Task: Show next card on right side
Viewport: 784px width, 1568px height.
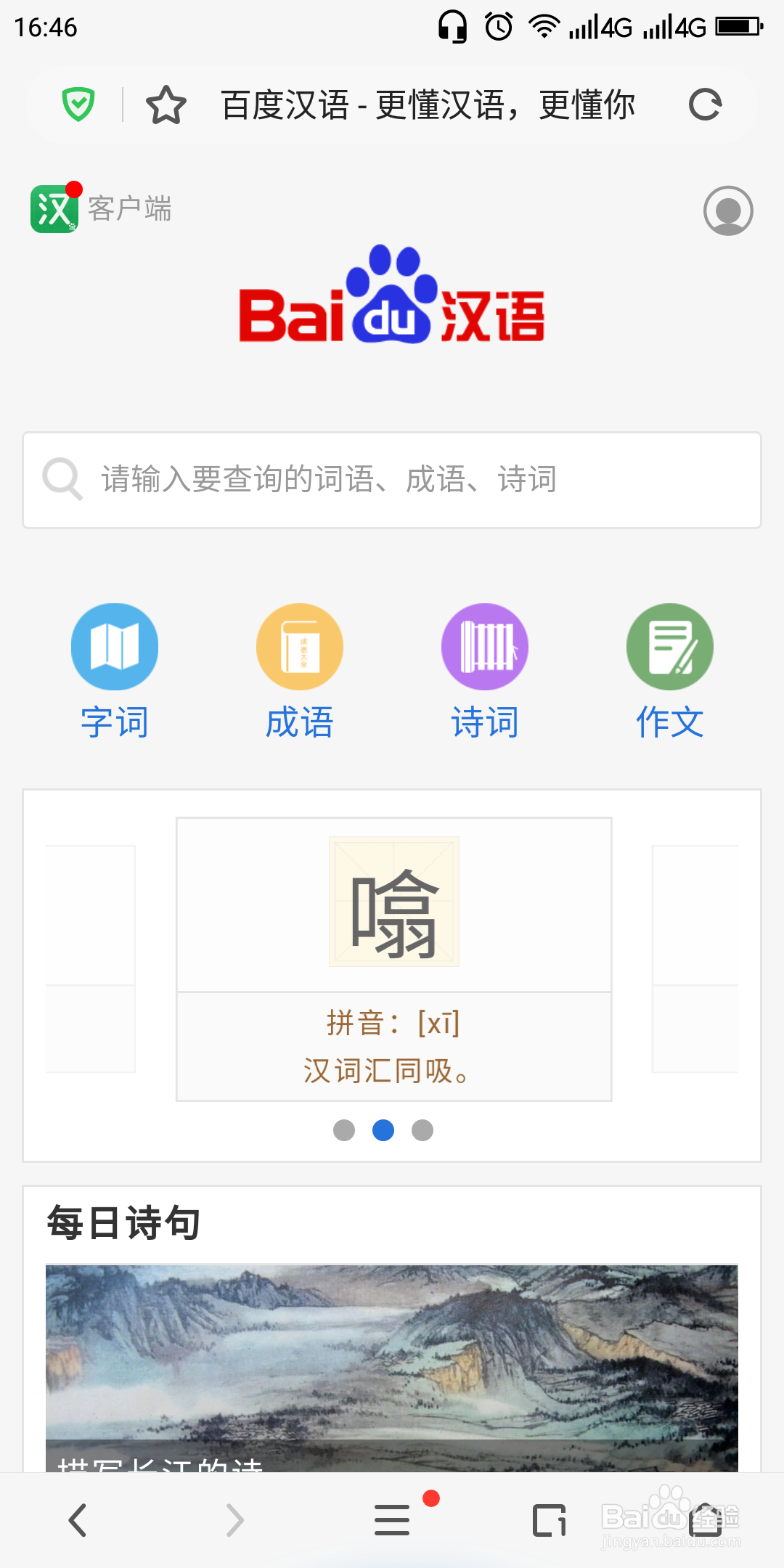Action: tap(695, 958)
